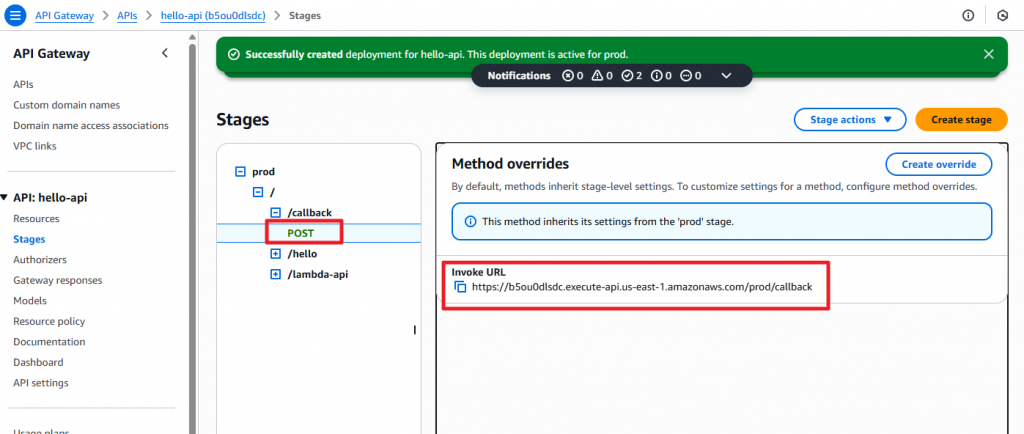The image size is (1024, 434).
Task: Open the Stage actions dropdown
Action: tap(850, 119)
